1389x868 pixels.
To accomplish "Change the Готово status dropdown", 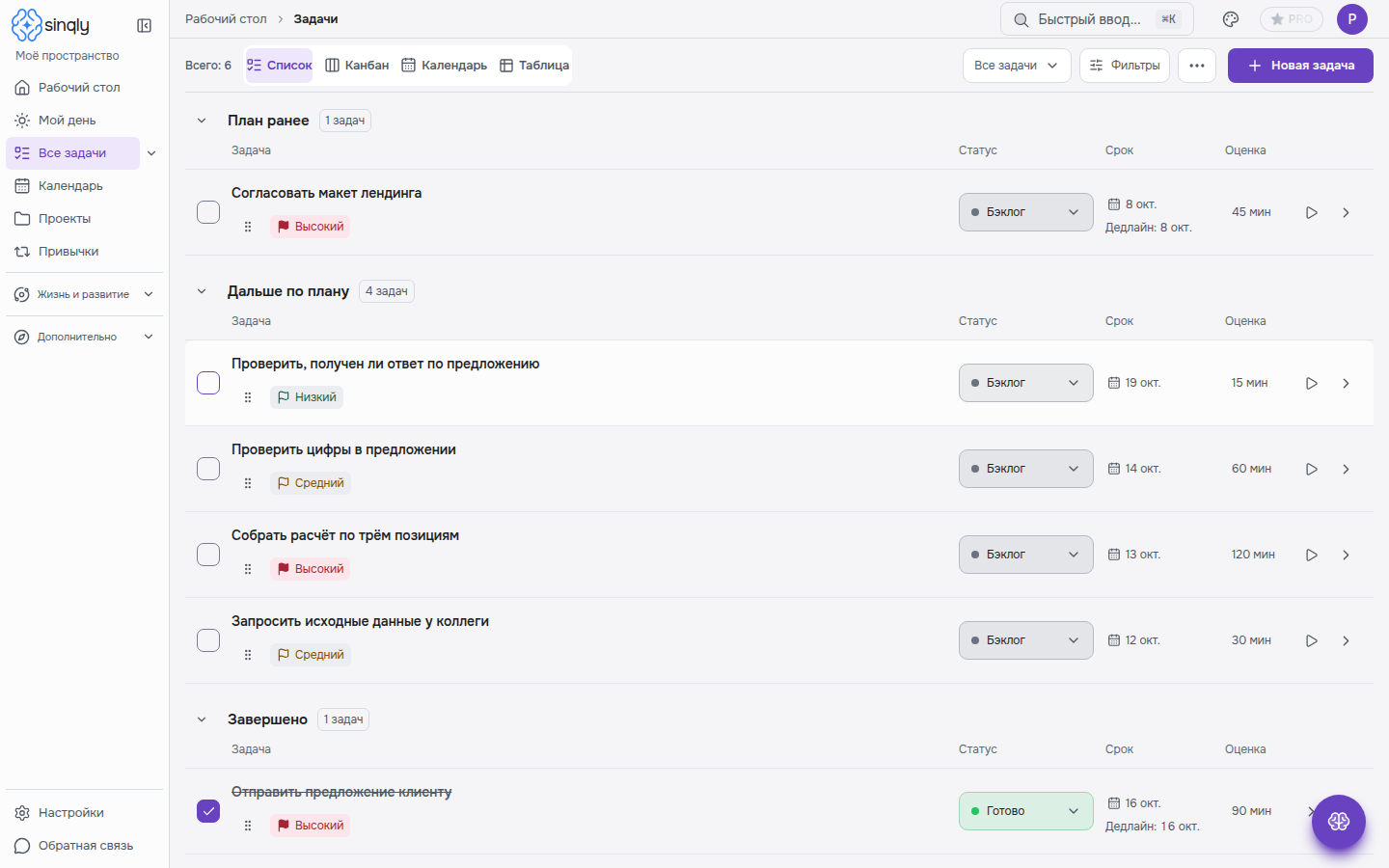I will click(1026, 811).
